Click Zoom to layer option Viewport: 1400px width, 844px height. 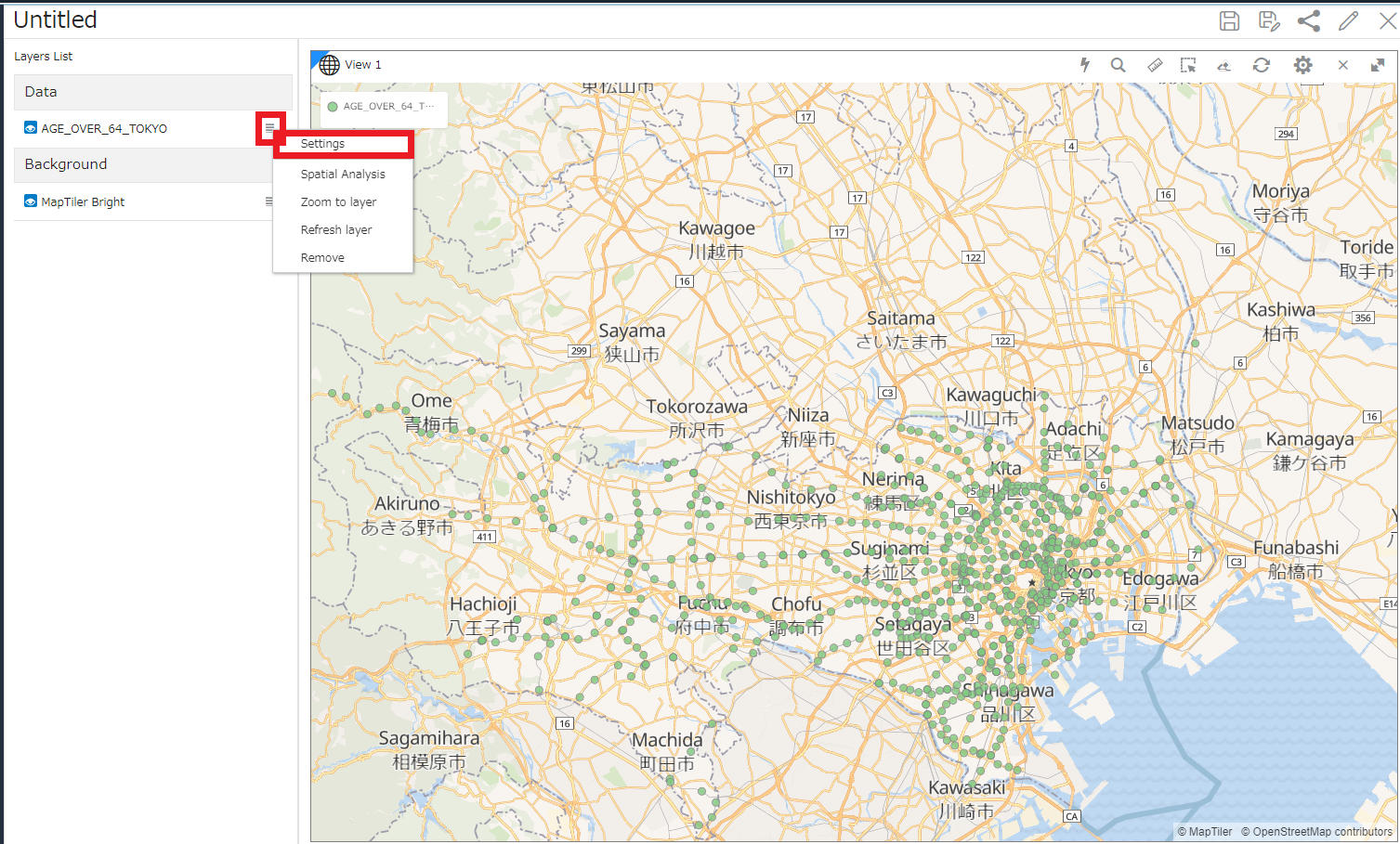tap(338, 202)
